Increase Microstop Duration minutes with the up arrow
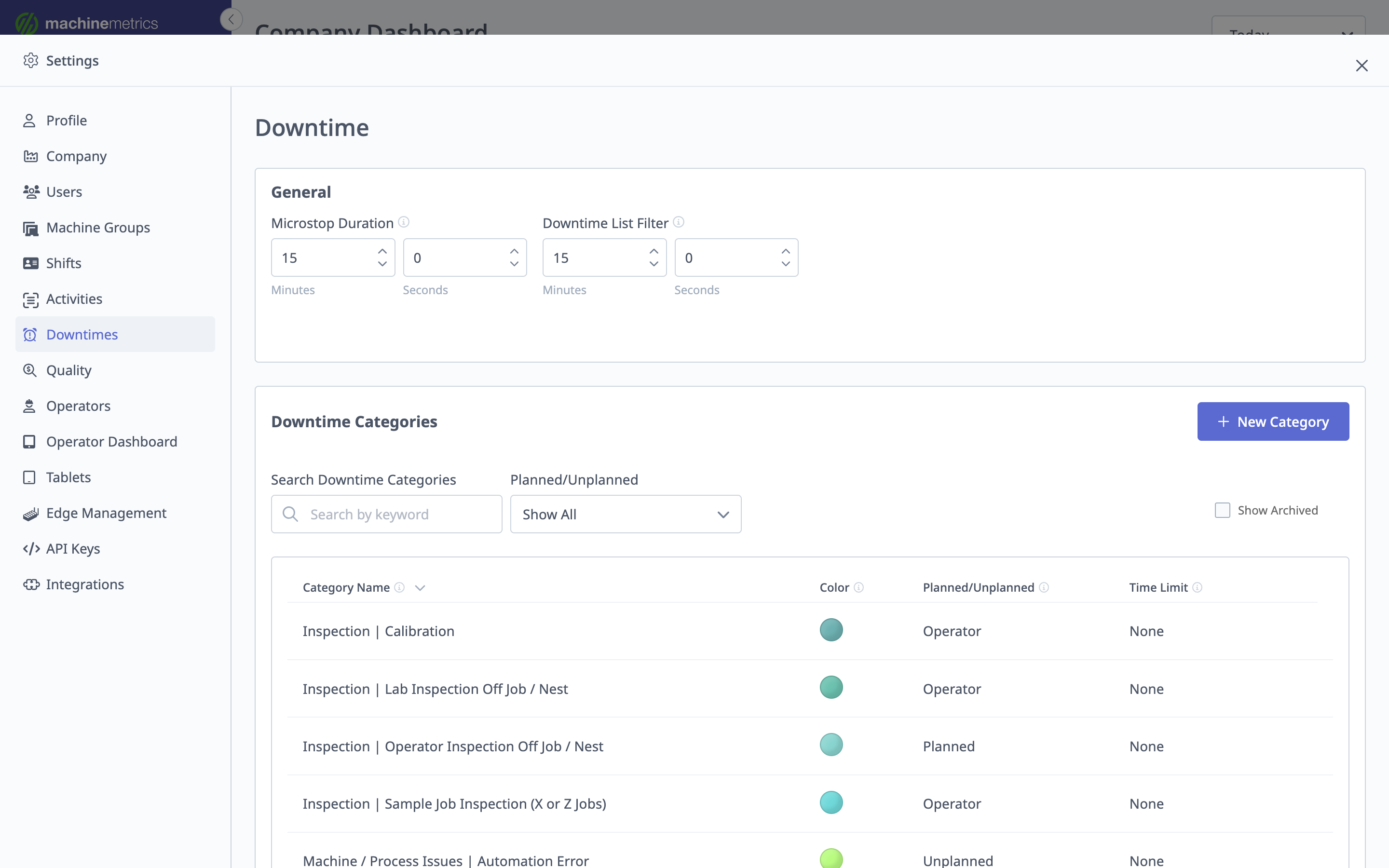This screenshot has width=1389, height=868. click(382, 251)
